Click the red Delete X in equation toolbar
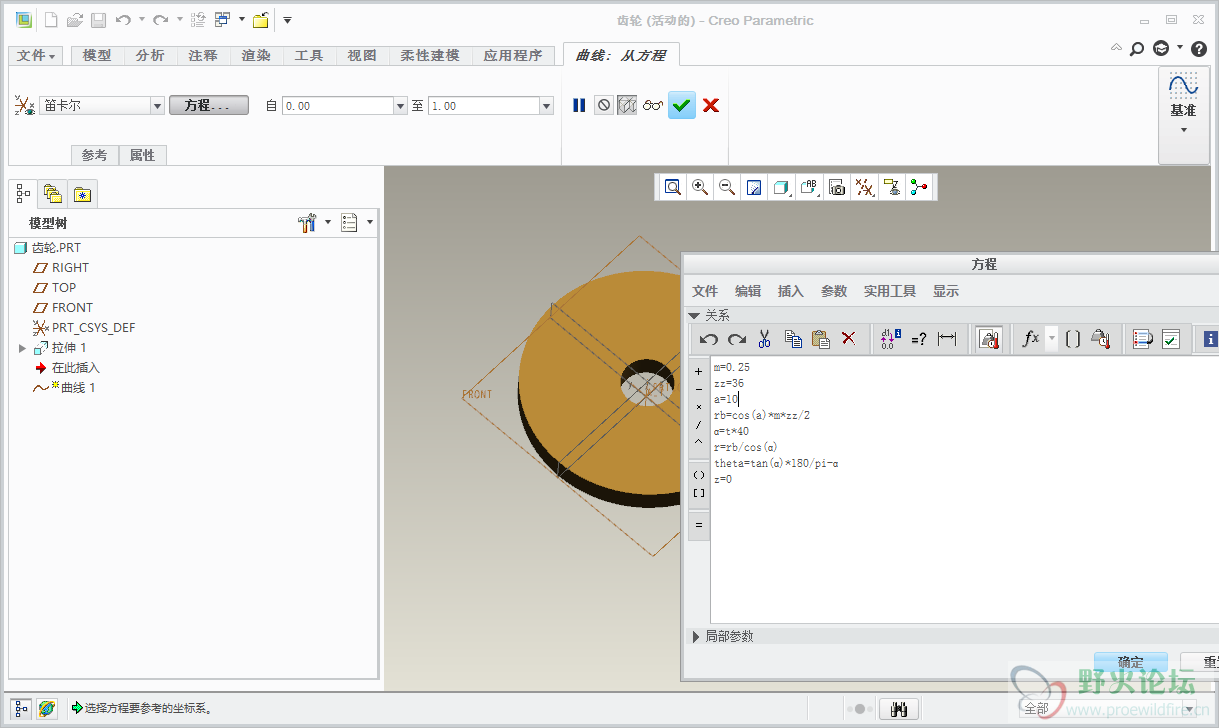 (x=849, y=339)
